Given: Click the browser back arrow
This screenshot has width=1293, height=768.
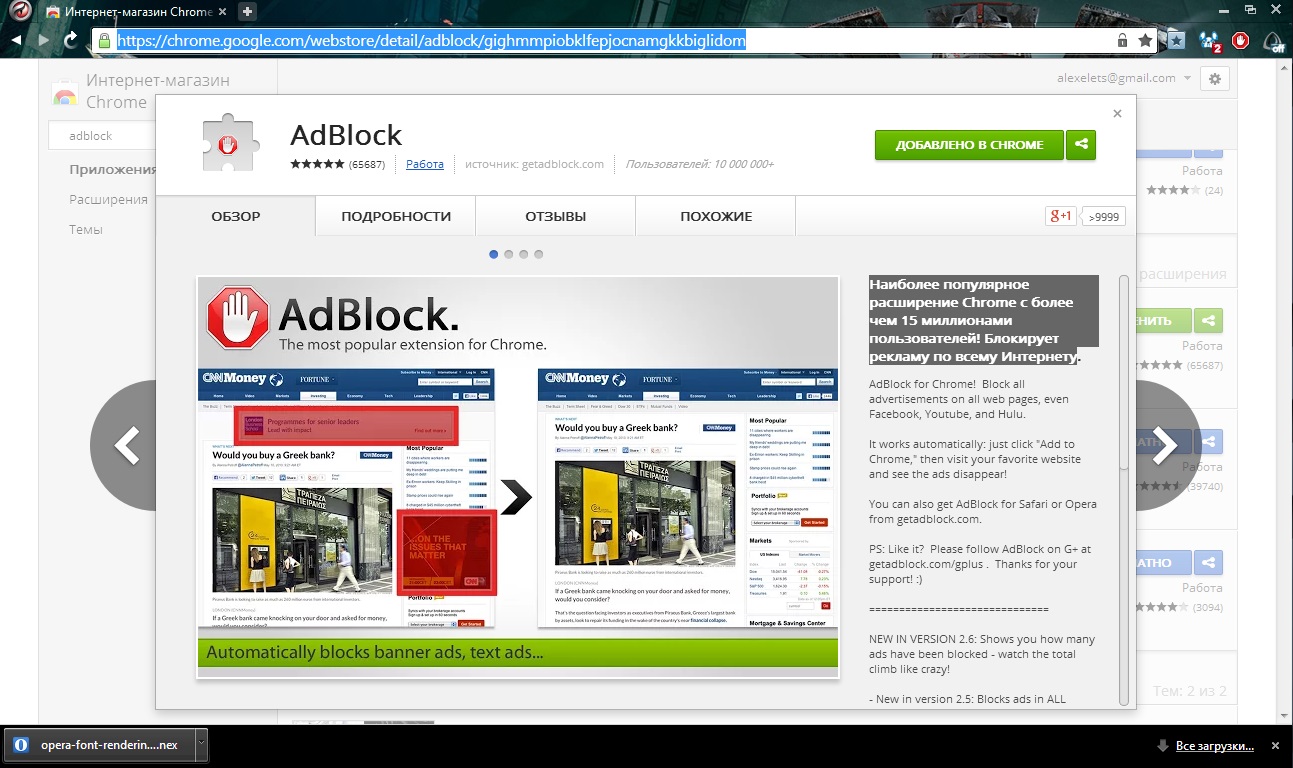Looking at the screenshot, I should [x=16, y=41].
